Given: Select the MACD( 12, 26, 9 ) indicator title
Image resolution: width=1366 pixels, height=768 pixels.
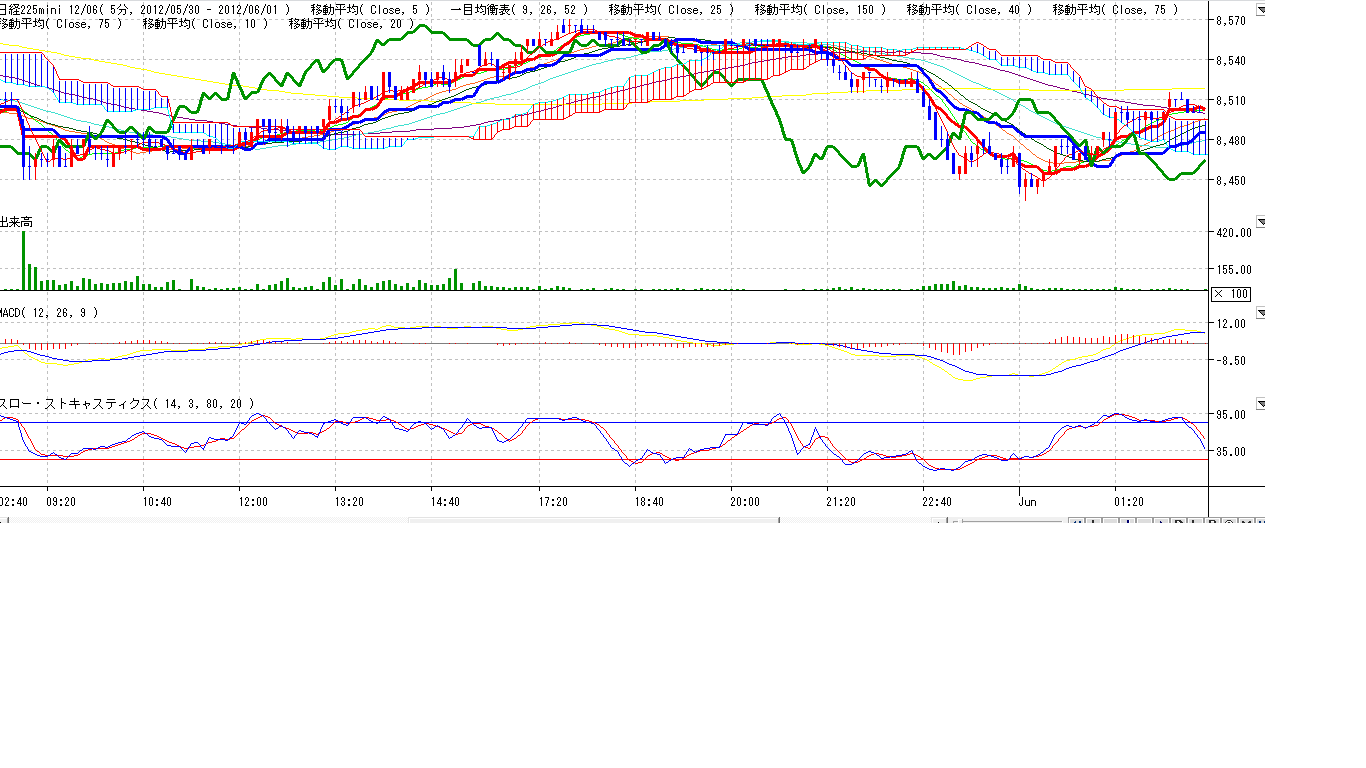Looking at the screenshot, I should pyautogui.click(x=50, y=313).
